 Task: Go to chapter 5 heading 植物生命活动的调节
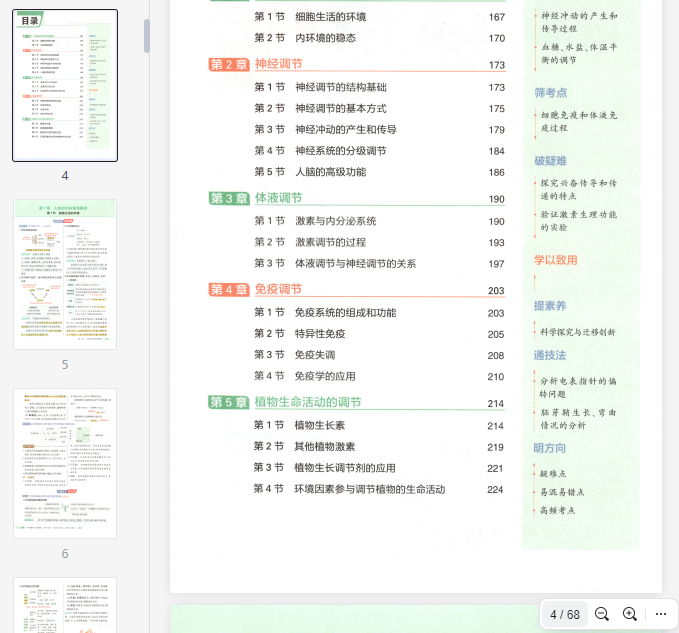point(308,402)
